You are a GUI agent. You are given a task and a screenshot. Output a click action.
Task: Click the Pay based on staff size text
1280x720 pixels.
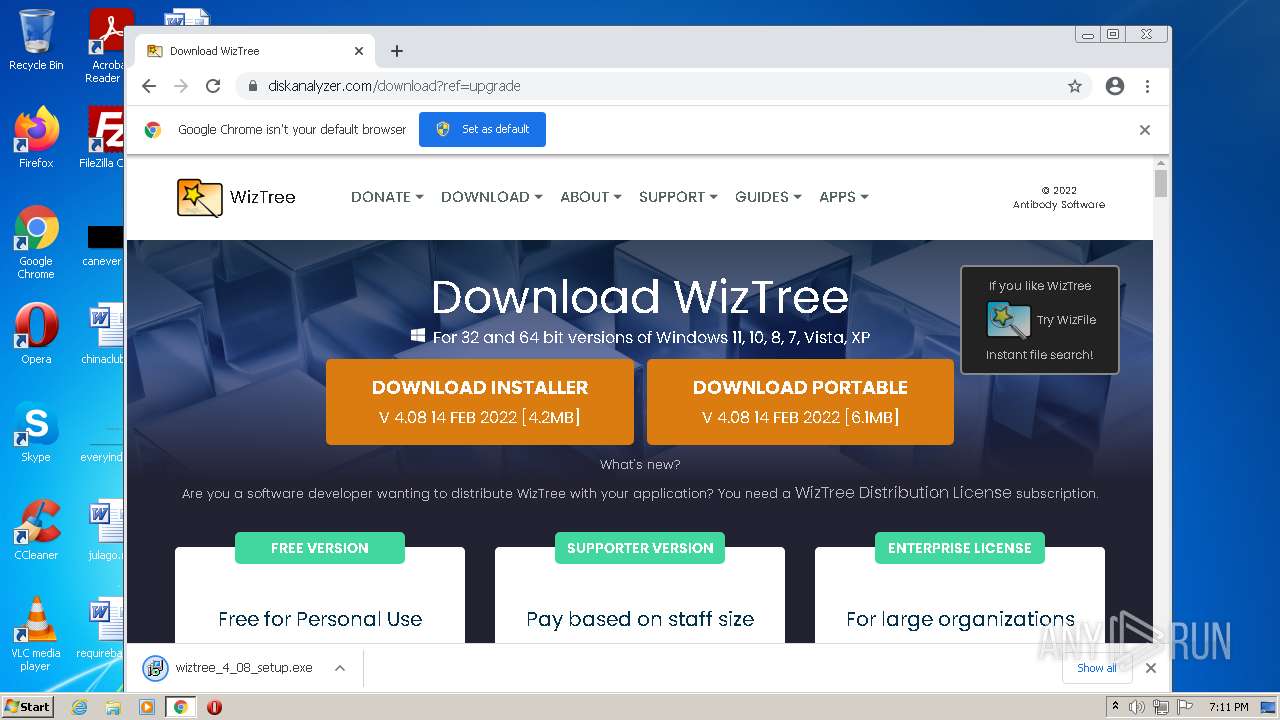(x=640, y=619)
